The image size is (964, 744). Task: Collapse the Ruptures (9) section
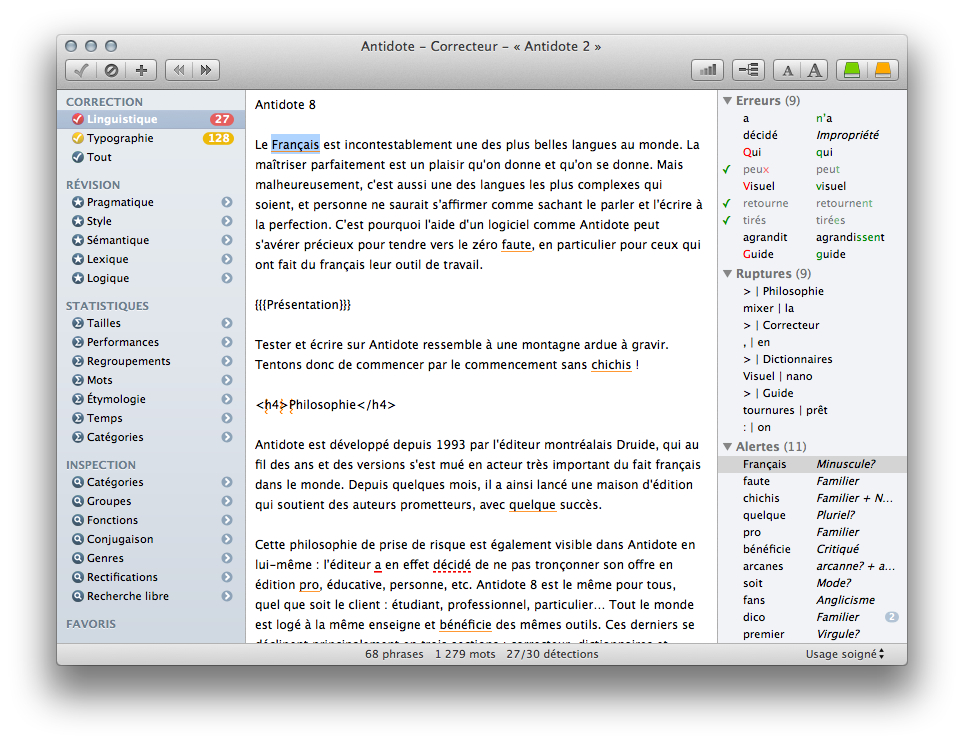click(x=727, y=273)
